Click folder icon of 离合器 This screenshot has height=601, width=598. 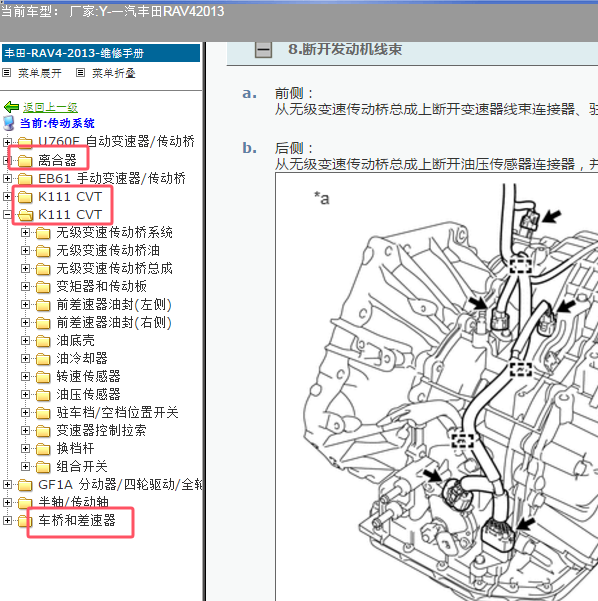pos(25,161)
